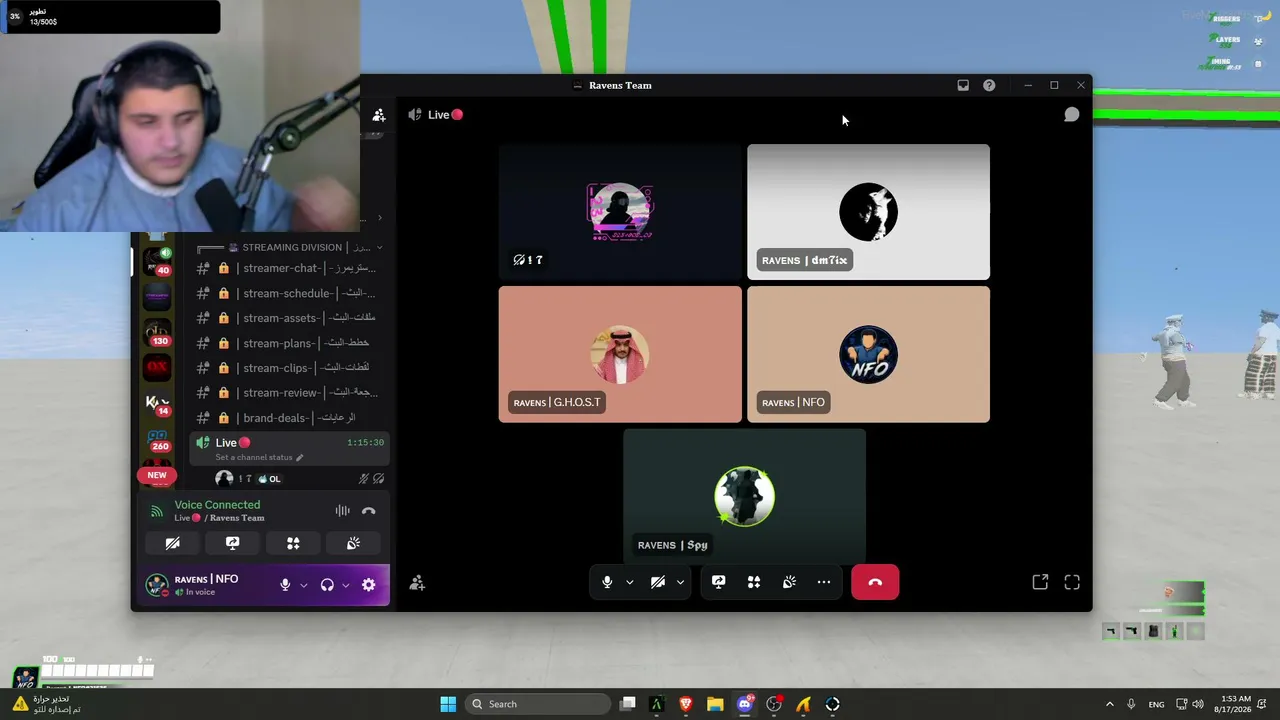The image size is (1280, 720).
Task: Open red OX server icon
Action: (x=158, y=367)
